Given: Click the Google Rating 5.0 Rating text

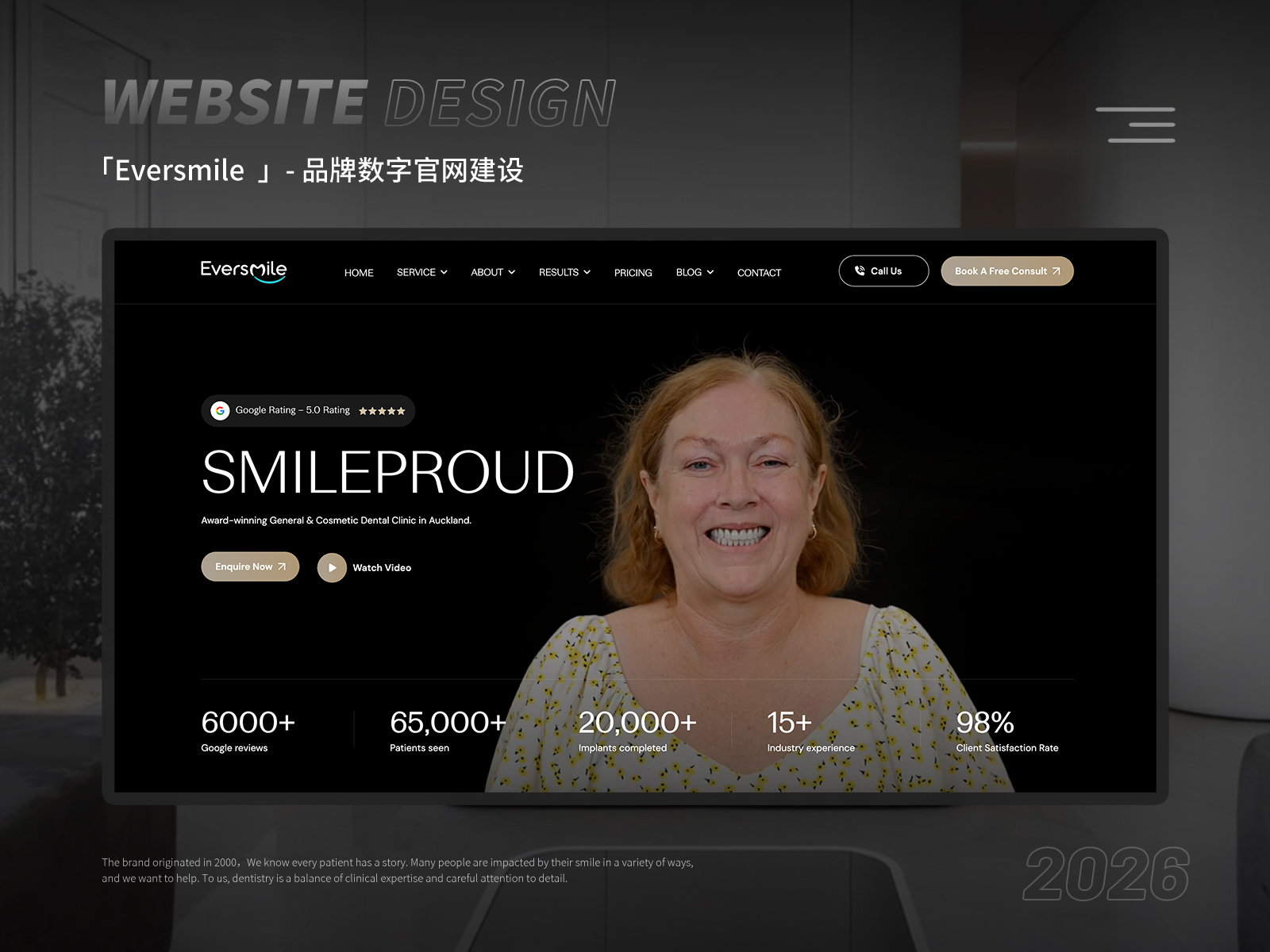Looking at the screenshot, I should tap(292, 410).
